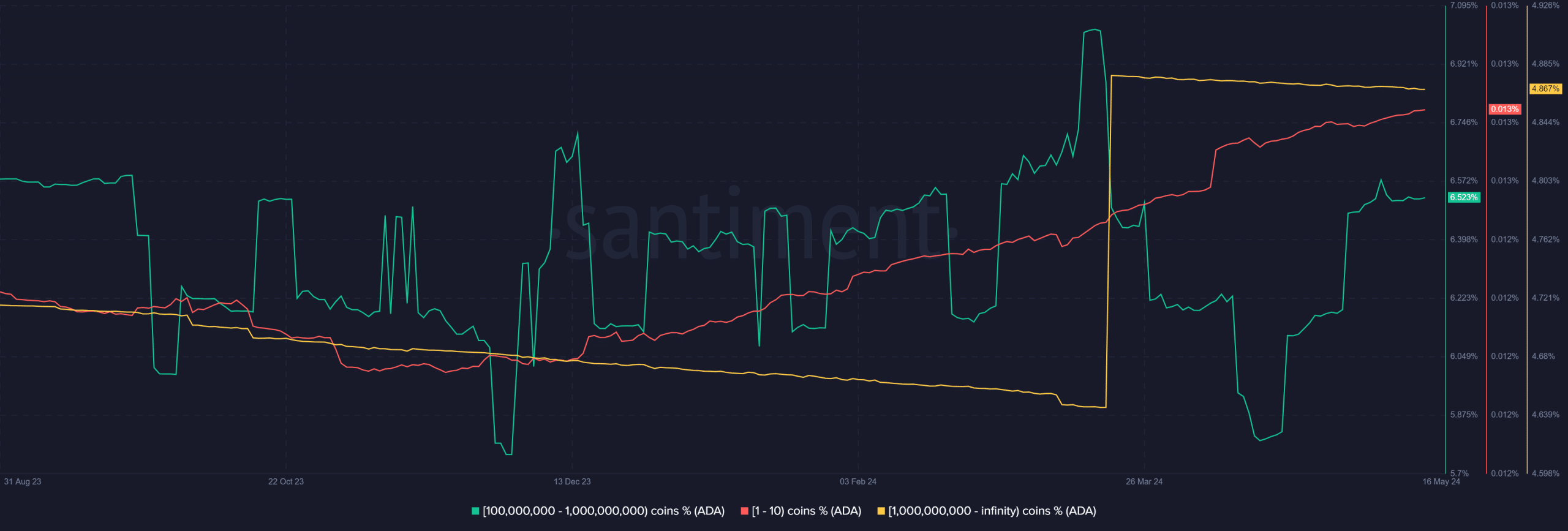Select the green 6.523% current value badge
Viewport: 1568px width, 531px height.
point(1464,197)
